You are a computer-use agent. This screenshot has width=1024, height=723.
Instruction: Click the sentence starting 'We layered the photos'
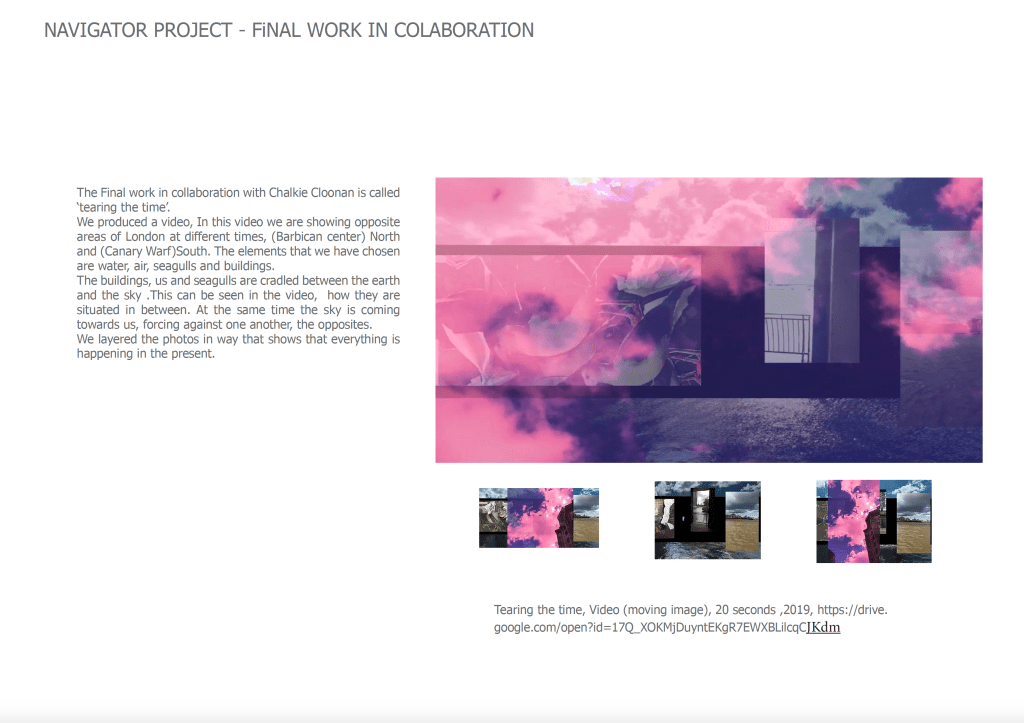tap(238, 340)
